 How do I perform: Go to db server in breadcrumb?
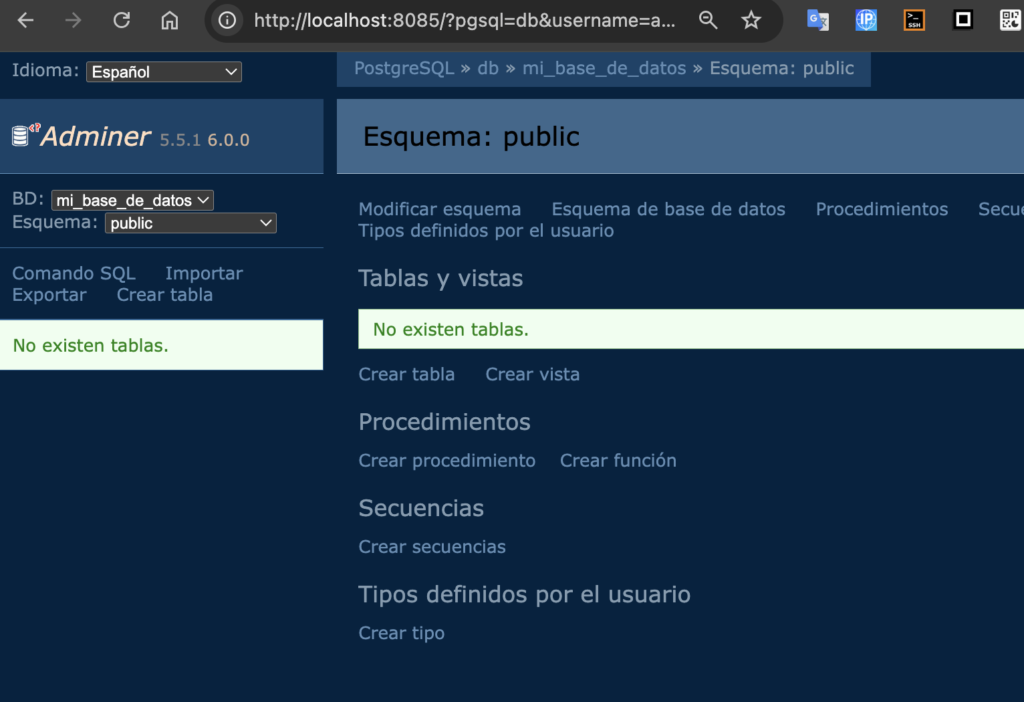click(488, 69)
